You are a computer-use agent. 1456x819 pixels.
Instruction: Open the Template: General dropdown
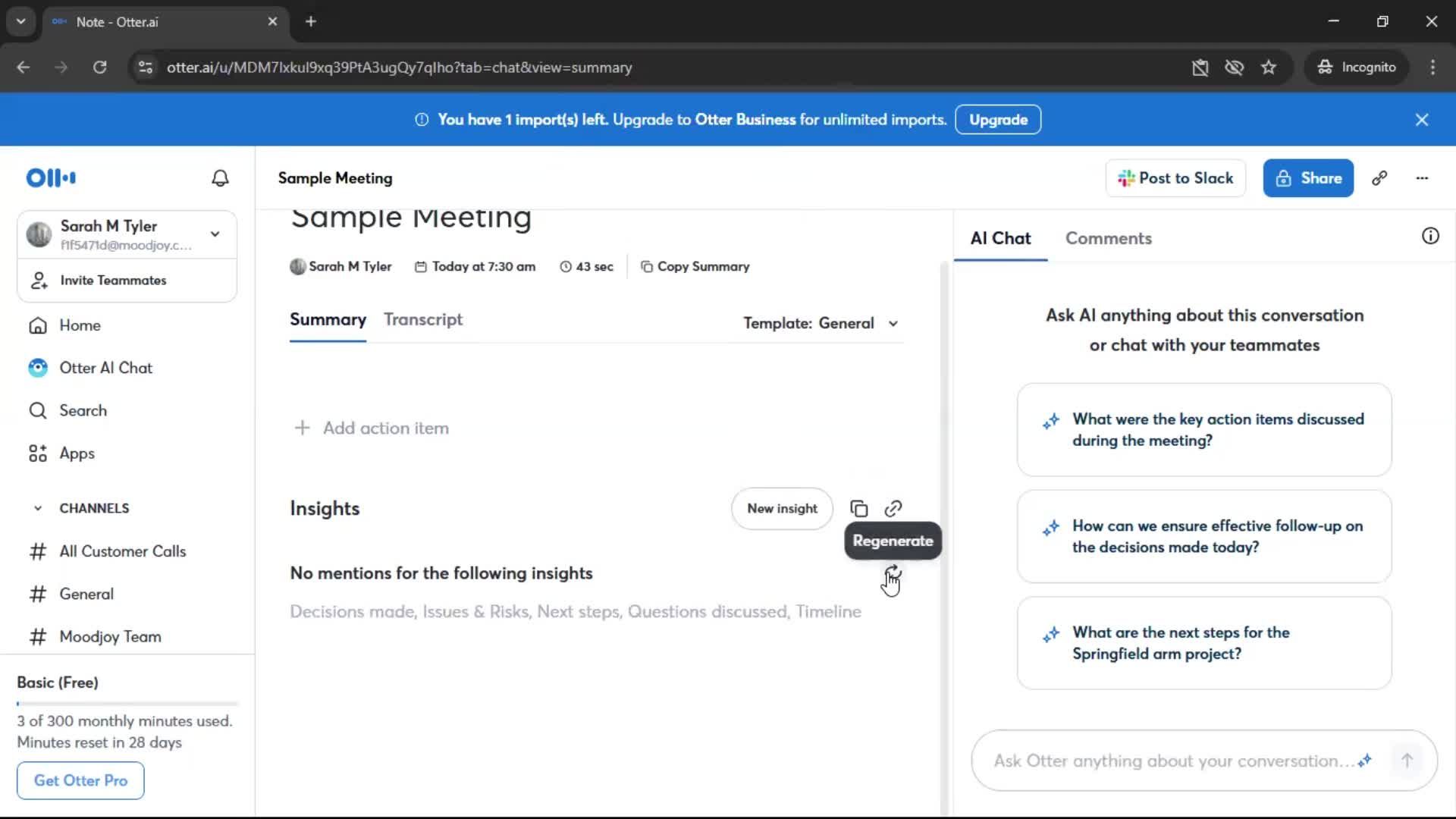(x=821, y=324)
